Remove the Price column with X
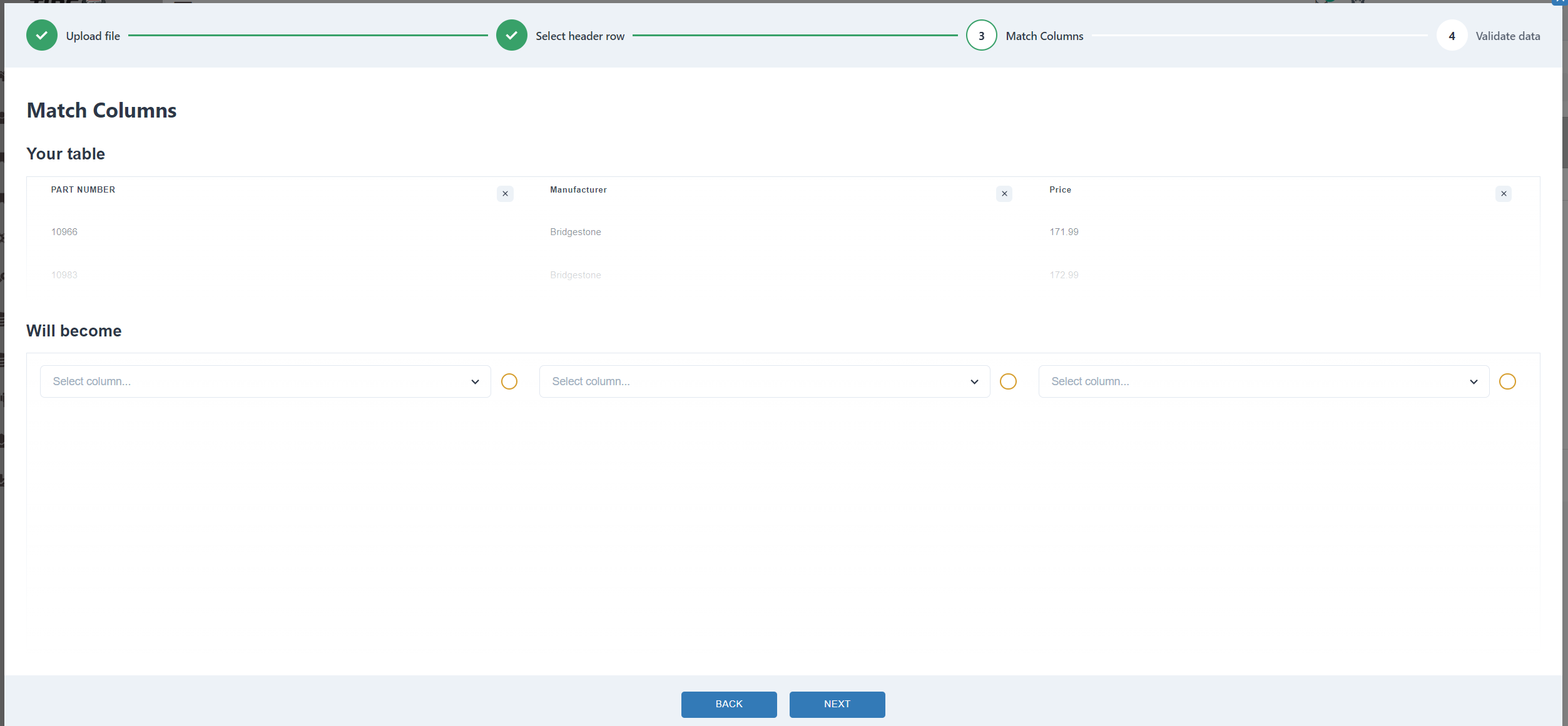The image size is (1568, 726). (x=1503, y=194)
